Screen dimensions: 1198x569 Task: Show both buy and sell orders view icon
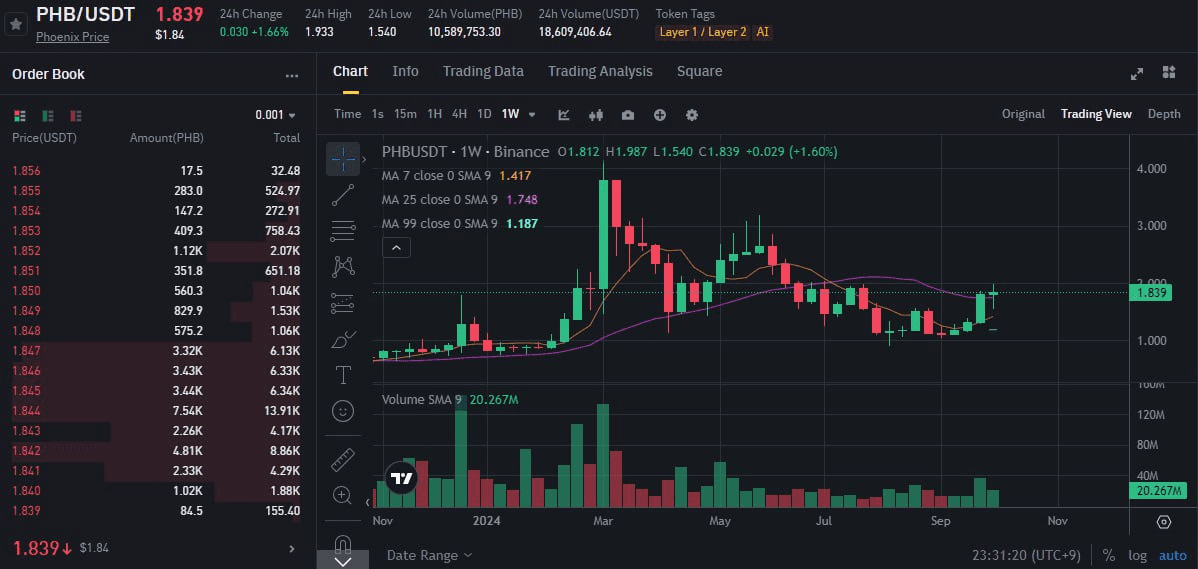(x=20, y=115)
